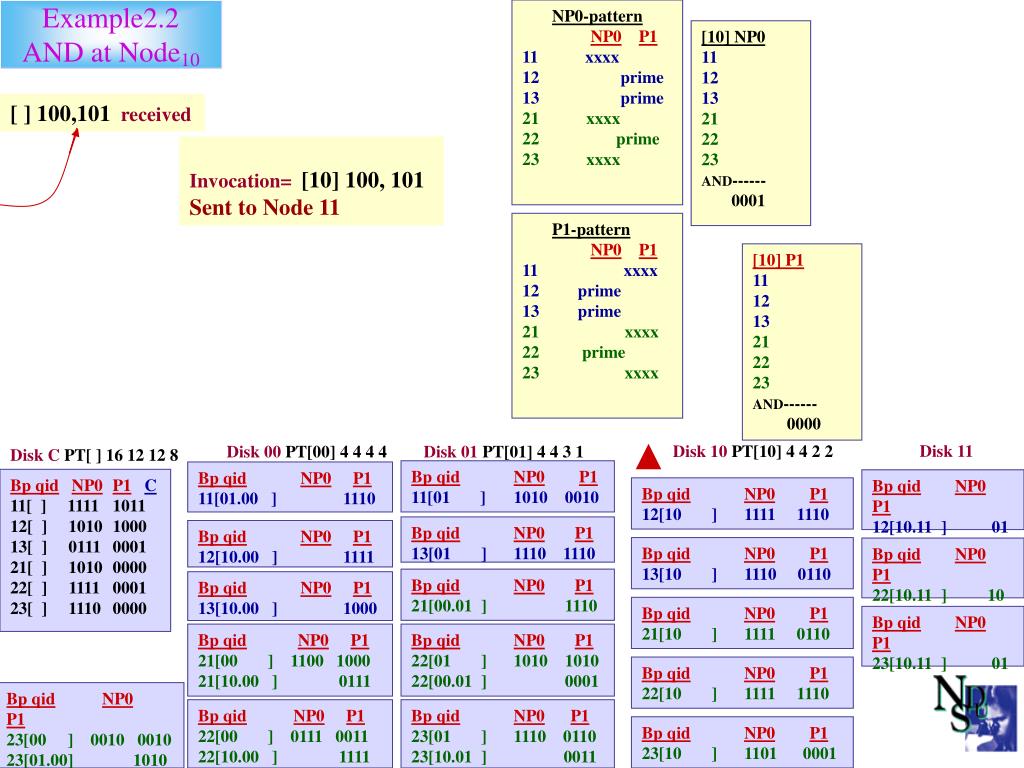Click the blue "C" column header in Disk C
The image size is (1024, 768).
pos(150,486)
